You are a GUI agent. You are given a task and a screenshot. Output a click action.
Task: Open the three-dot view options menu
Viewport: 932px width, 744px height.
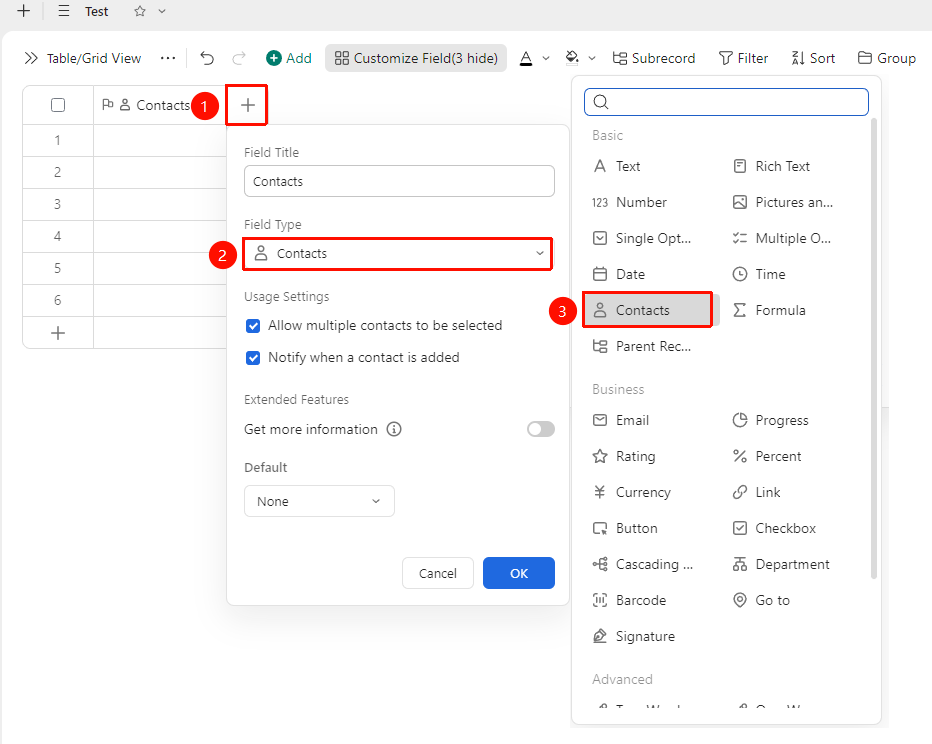pos(168,58)
